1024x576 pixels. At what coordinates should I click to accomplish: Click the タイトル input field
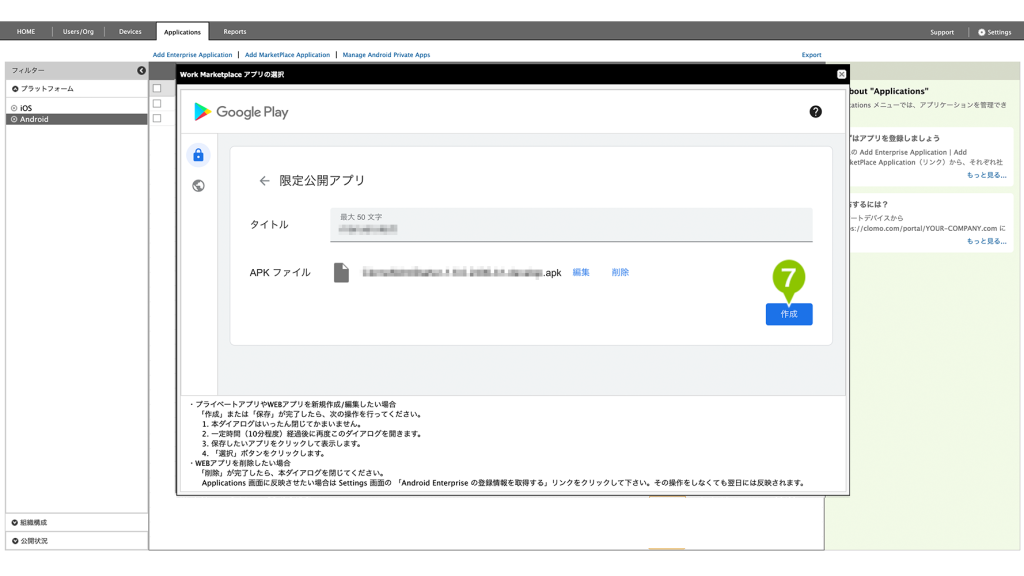(x=571, y=225)
